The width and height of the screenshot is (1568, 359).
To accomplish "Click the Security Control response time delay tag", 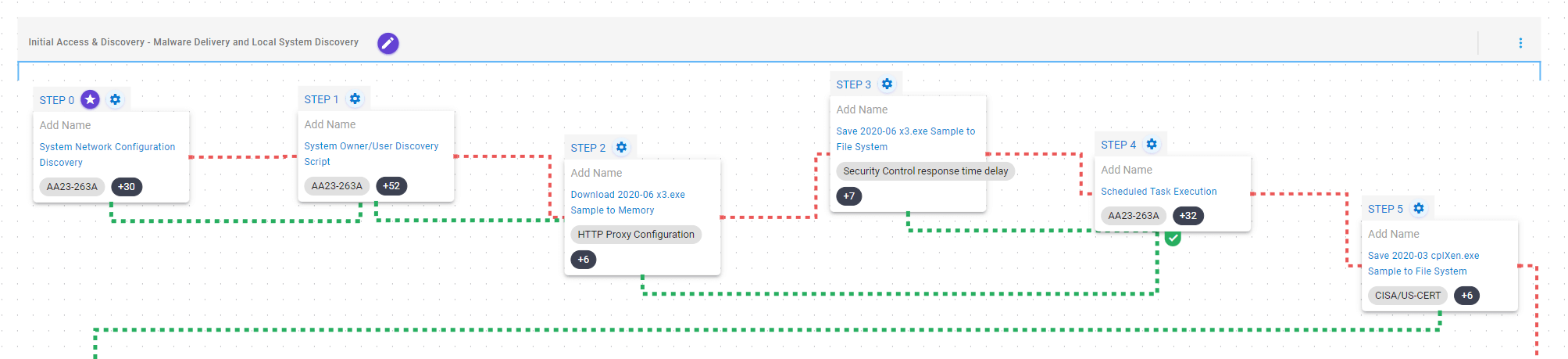I will [925, 171].
